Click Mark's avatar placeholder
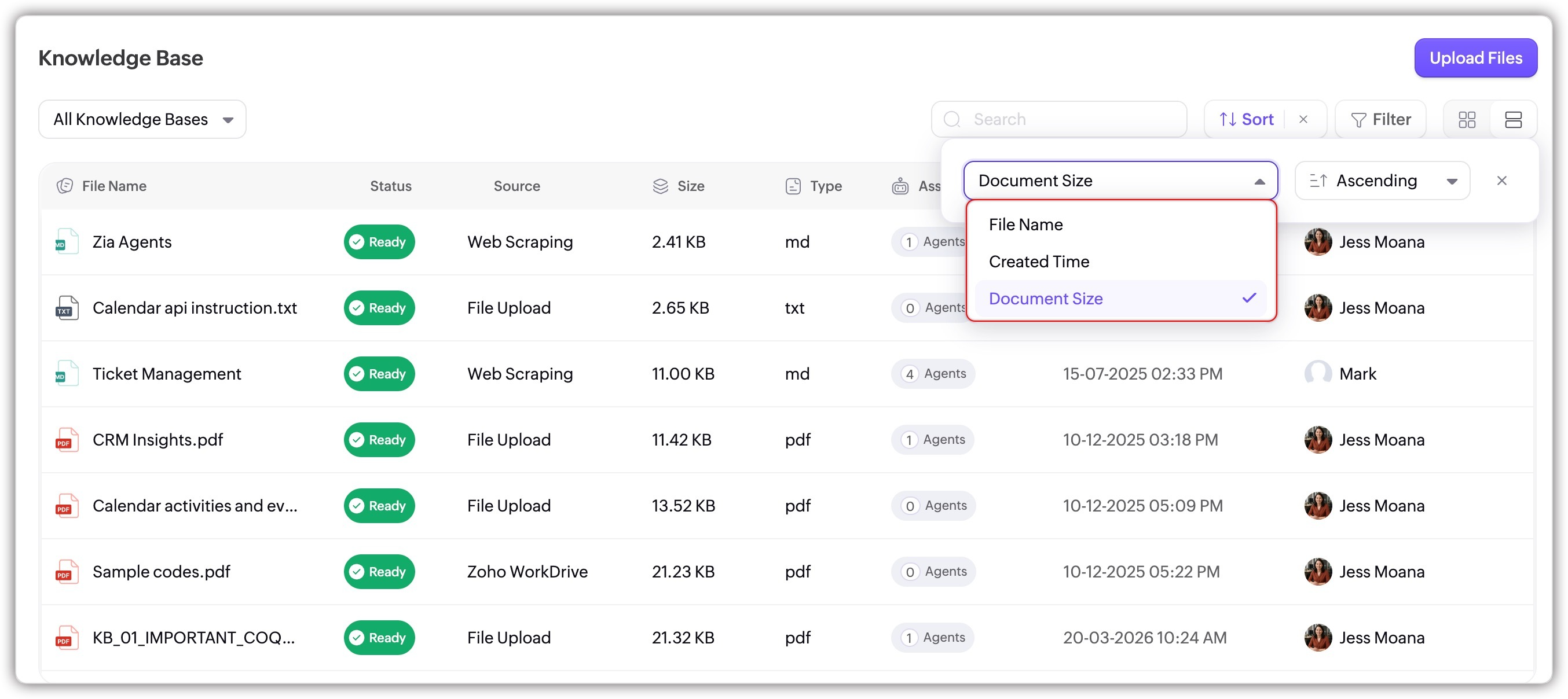1568x699 pixels. tap(1317, 374)
